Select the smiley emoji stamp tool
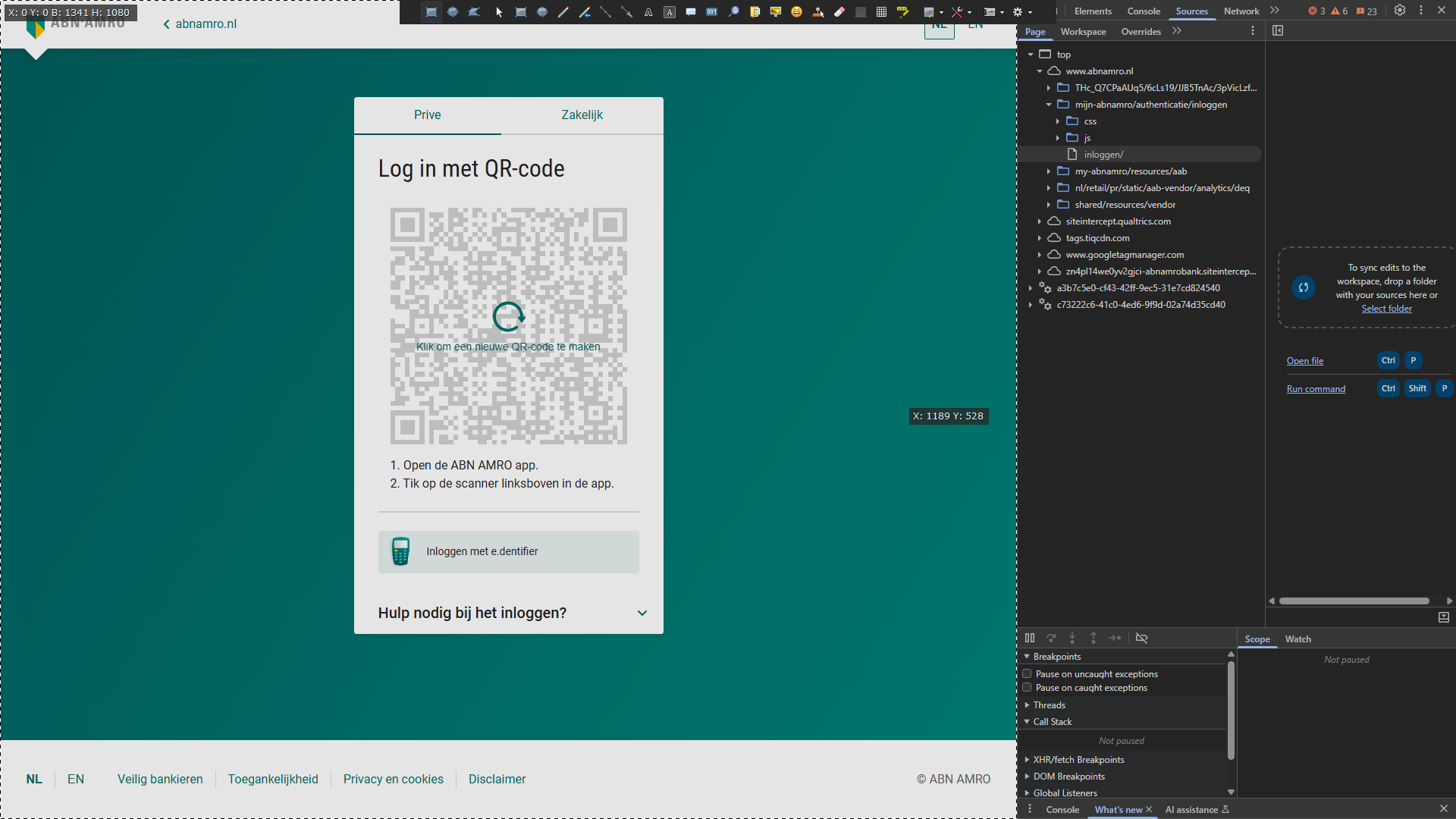The image size is (1456, 819). pos(796,12)
